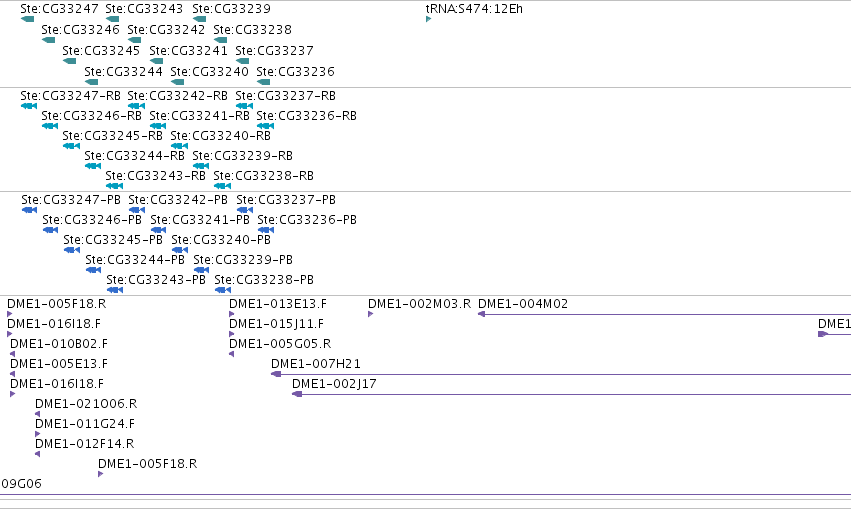Click protein Ste:CG33242-PB
This screenshot has height=509, width=851.
pos(178,200)
